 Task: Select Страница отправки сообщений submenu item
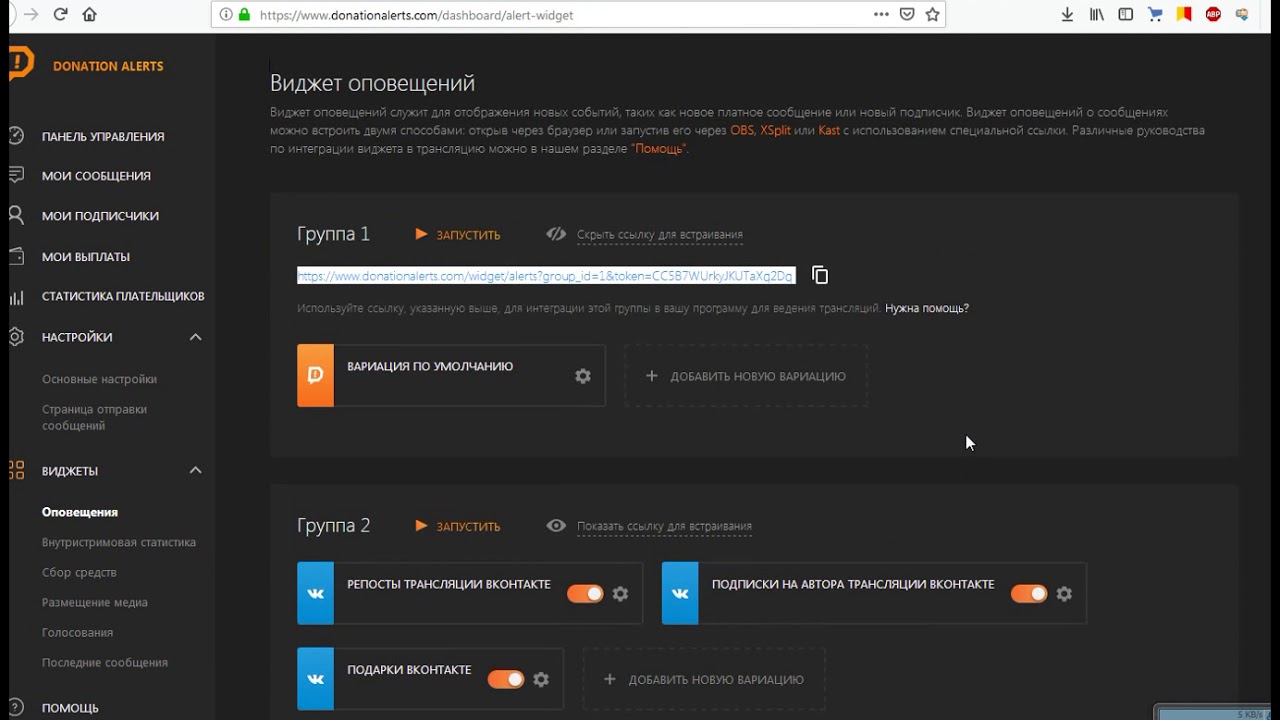(94, 417)
